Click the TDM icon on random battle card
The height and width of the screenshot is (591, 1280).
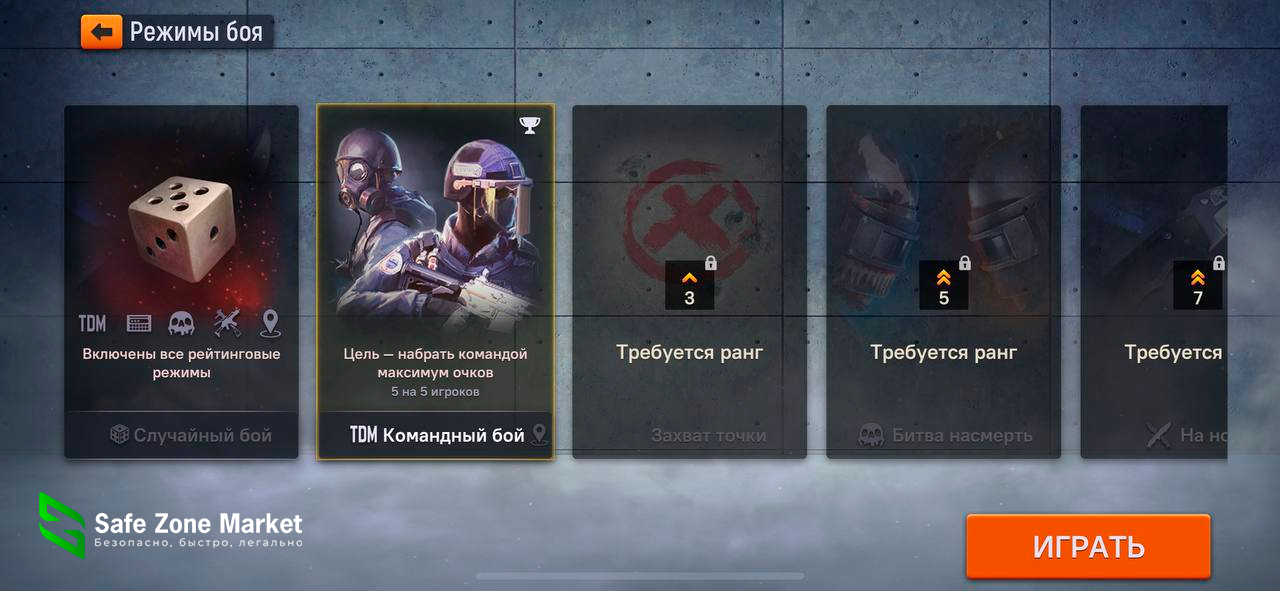(92, 324)
